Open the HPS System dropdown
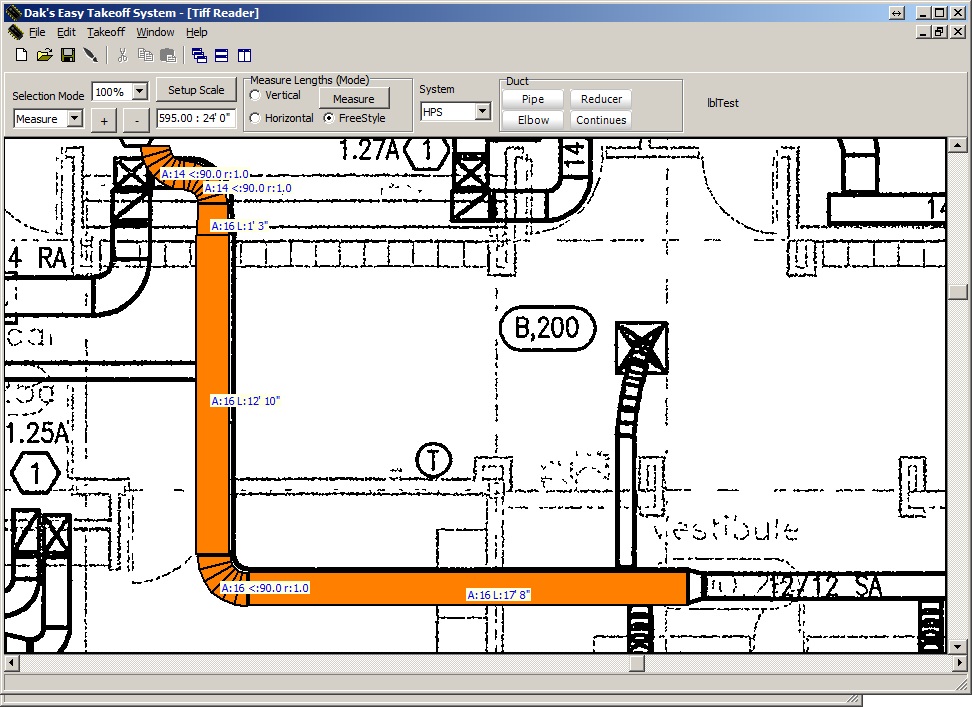This screenshot has height=707, width=972. click(x=482, y=112)
